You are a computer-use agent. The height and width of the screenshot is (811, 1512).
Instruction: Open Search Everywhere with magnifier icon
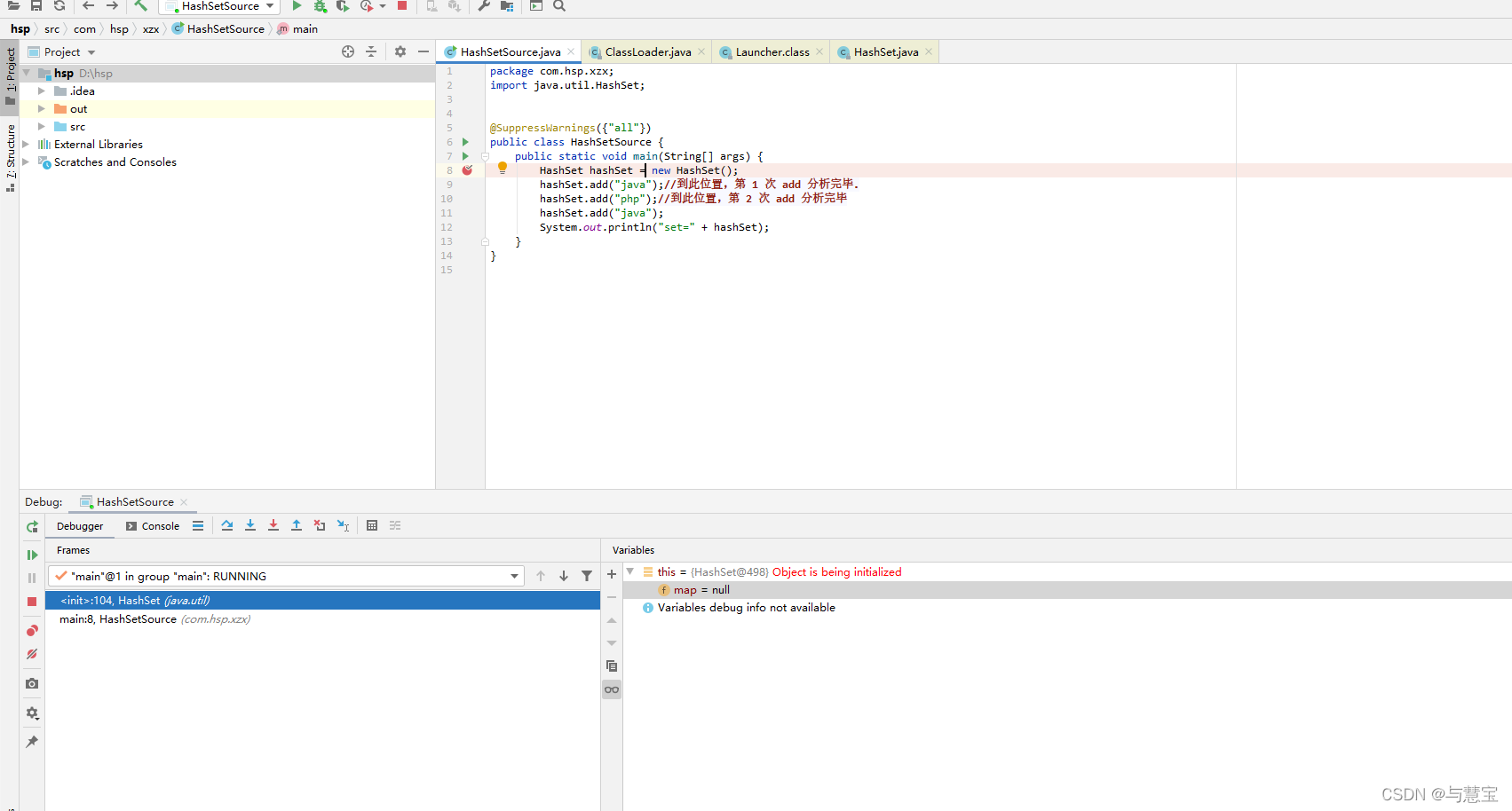pyautogui.click(x=559, y=6)
